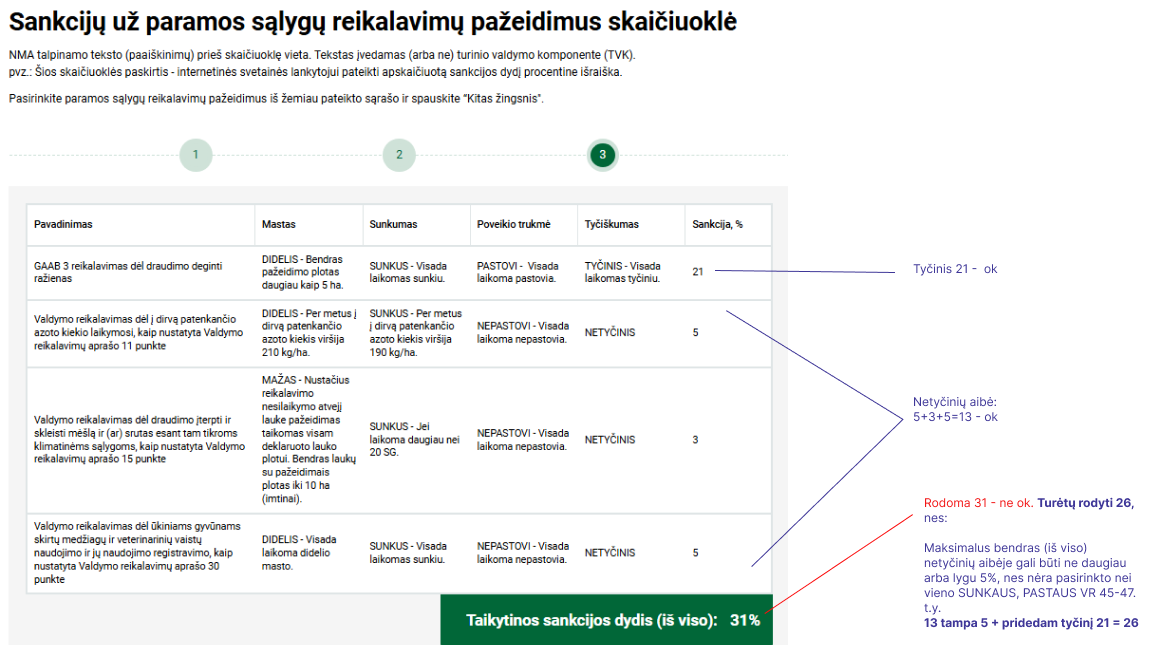This screenshot has height=645, width=1160.
Task: Go to step 2 in the wizard
Action: coord(399,155)
